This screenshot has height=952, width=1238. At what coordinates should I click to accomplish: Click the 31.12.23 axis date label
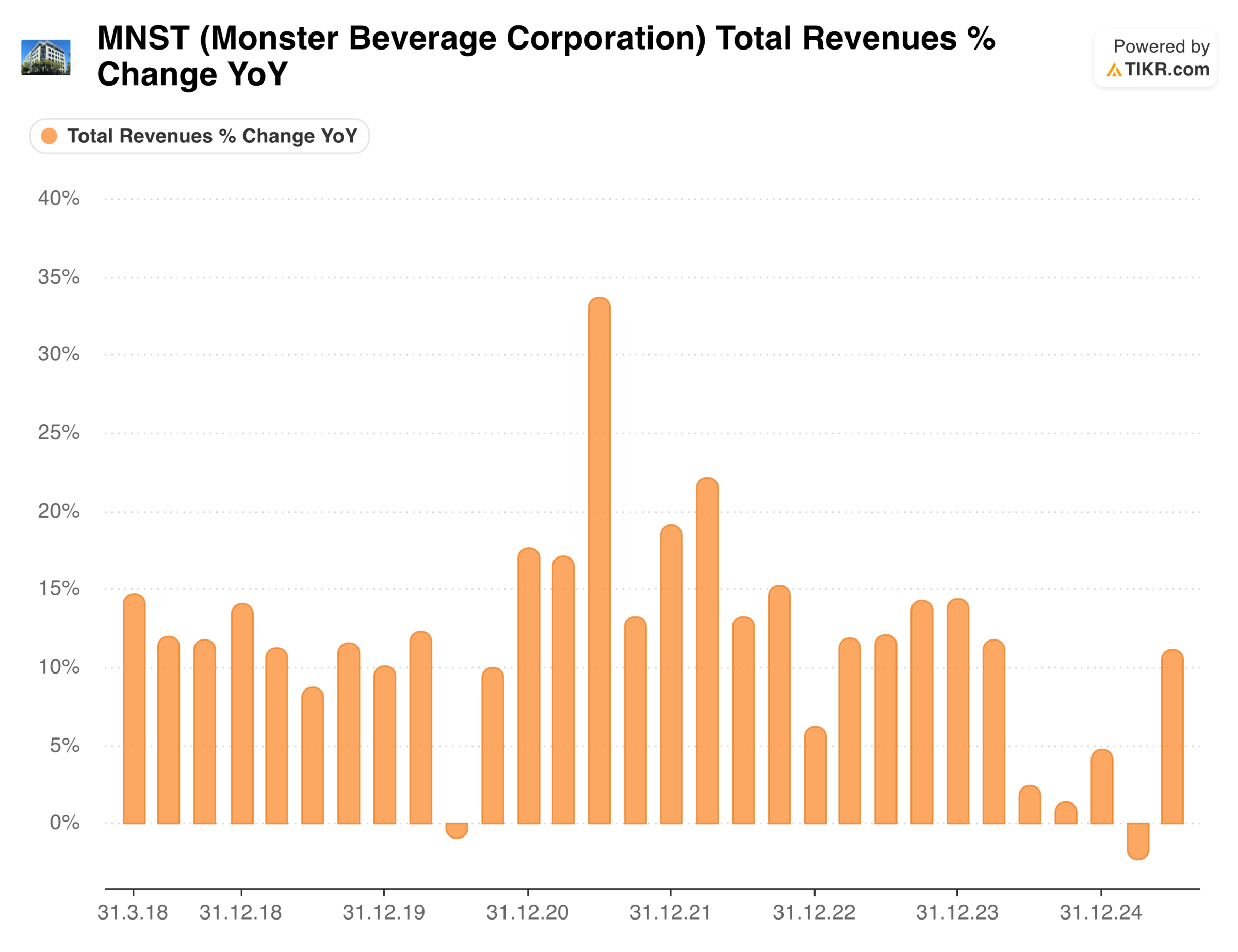click(957, 913)
